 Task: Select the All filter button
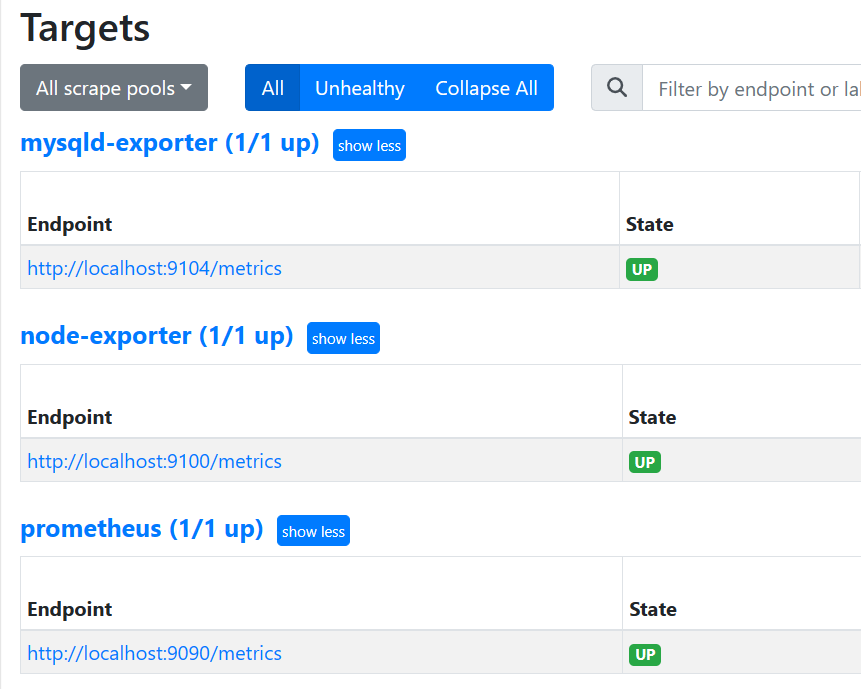[x=273, y=88]
